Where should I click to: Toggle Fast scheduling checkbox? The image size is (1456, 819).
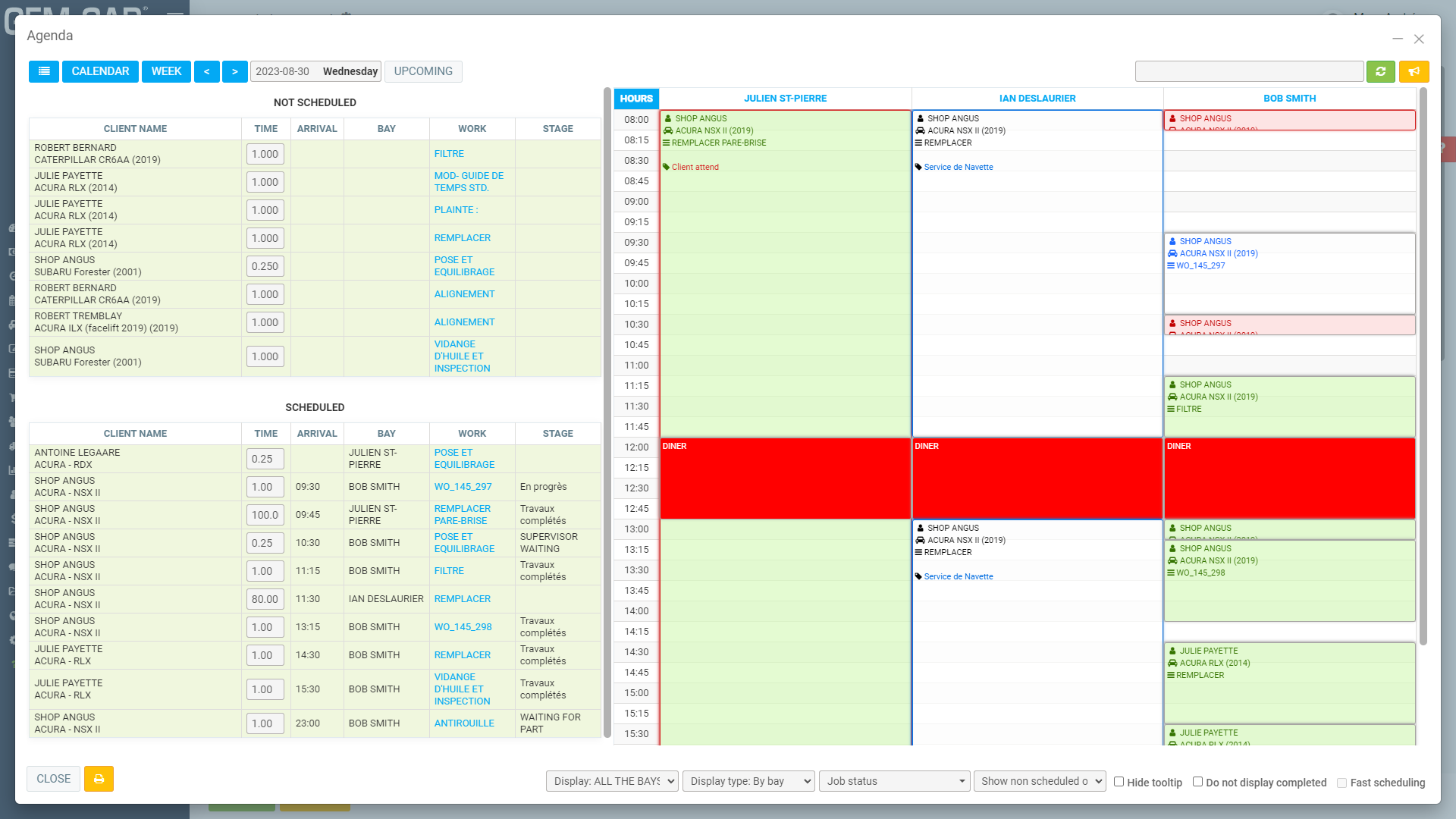[1341, 782]
